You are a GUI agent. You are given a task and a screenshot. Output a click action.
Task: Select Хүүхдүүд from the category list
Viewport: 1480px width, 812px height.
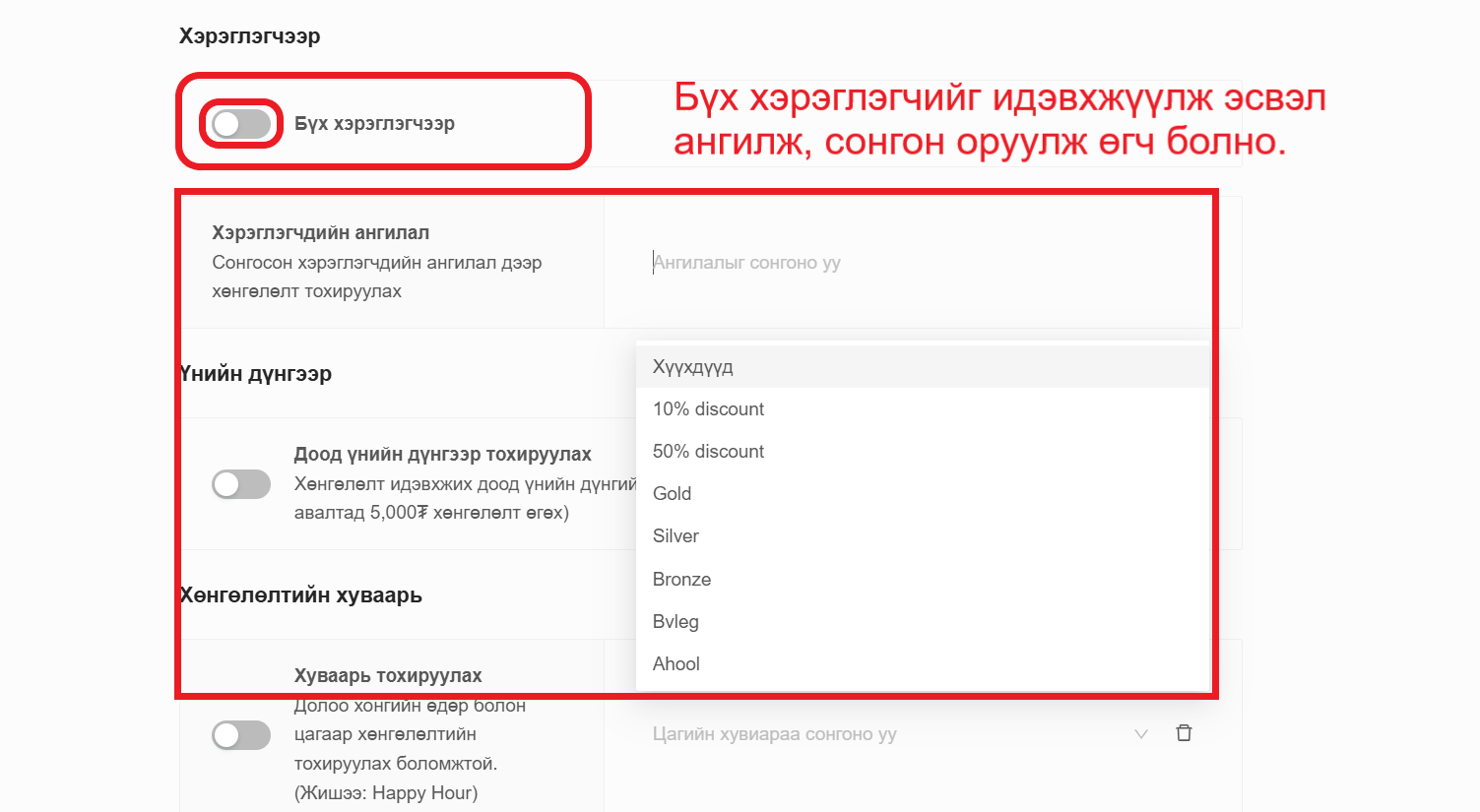click(x=693, y=367)
